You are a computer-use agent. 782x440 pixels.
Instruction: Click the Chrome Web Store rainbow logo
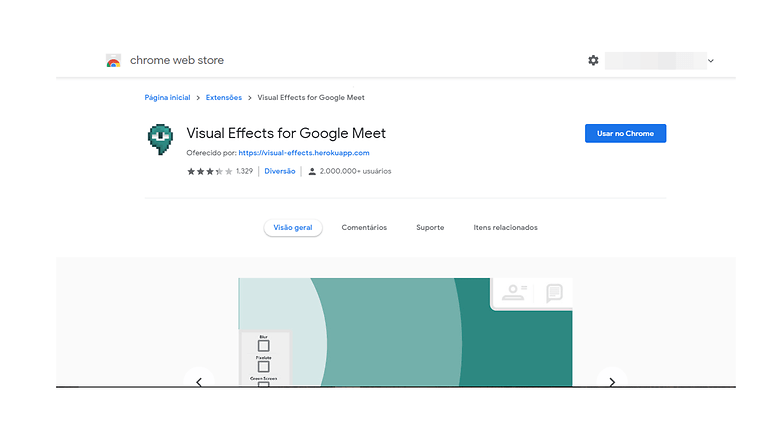[113, 61]
